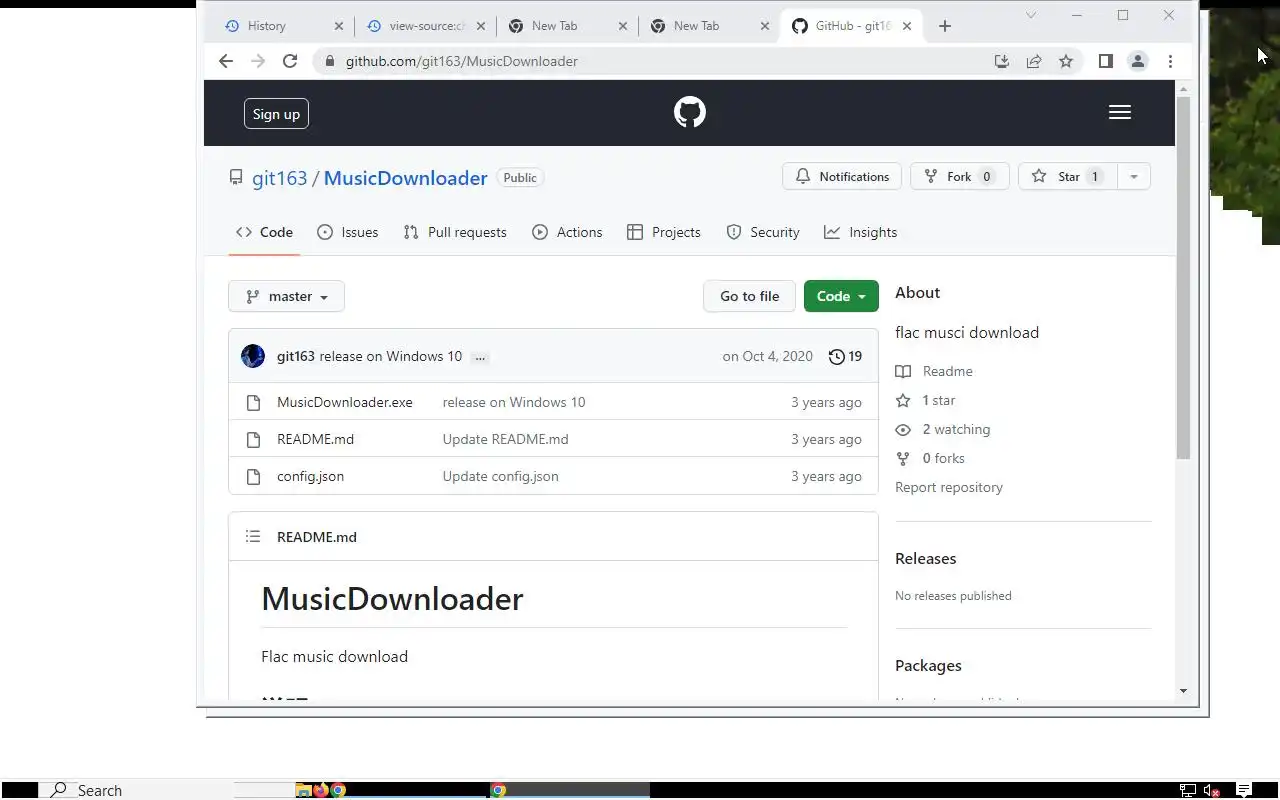This screenshot has width=1280, height=800.
Task: Reload the page with refresh icon
Action: 290,61
